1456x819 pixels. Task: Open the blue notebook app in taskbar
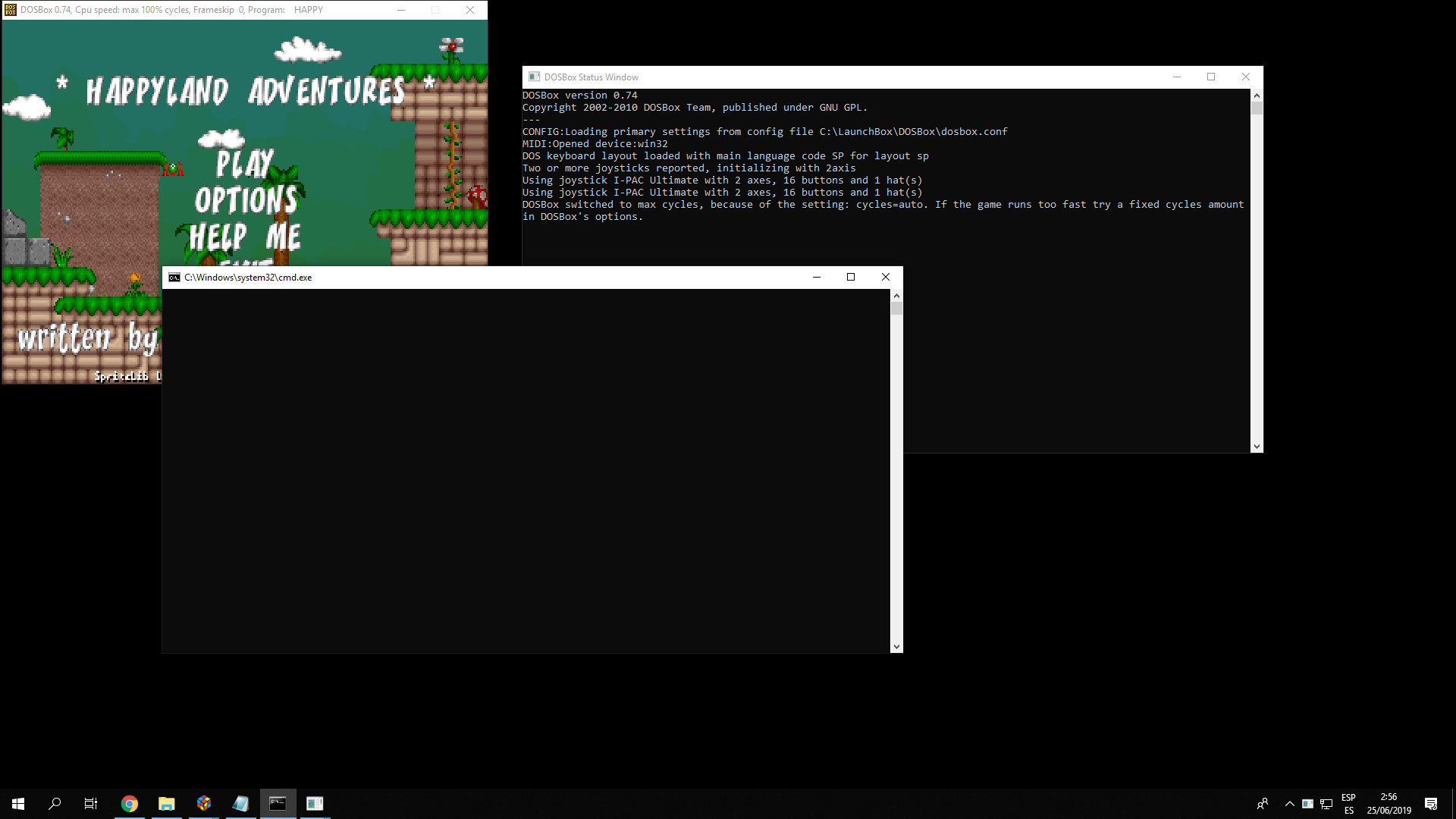[241, 804]
